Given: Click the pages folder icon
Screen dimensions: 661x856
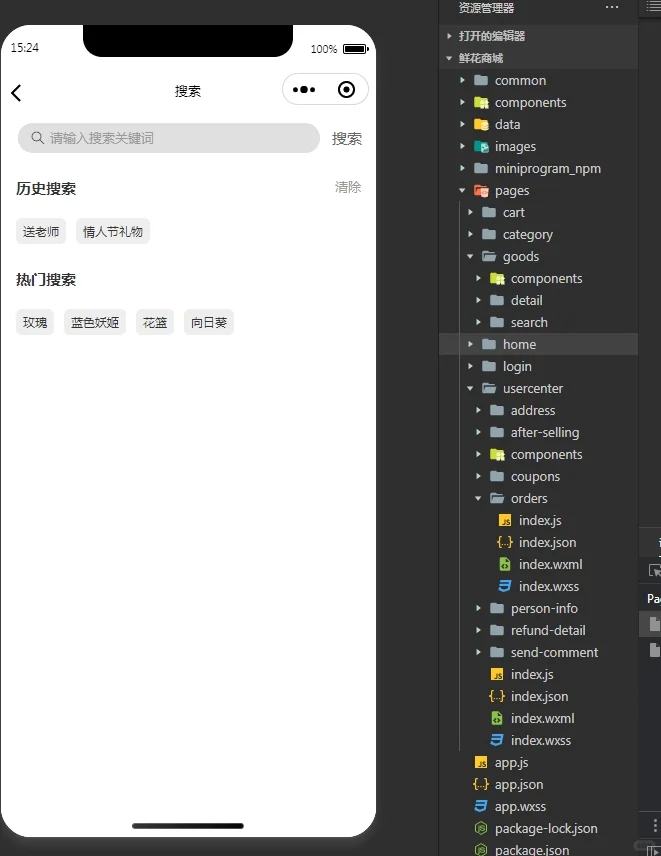Looking at the screenshot, I should (x=481, y=190).
